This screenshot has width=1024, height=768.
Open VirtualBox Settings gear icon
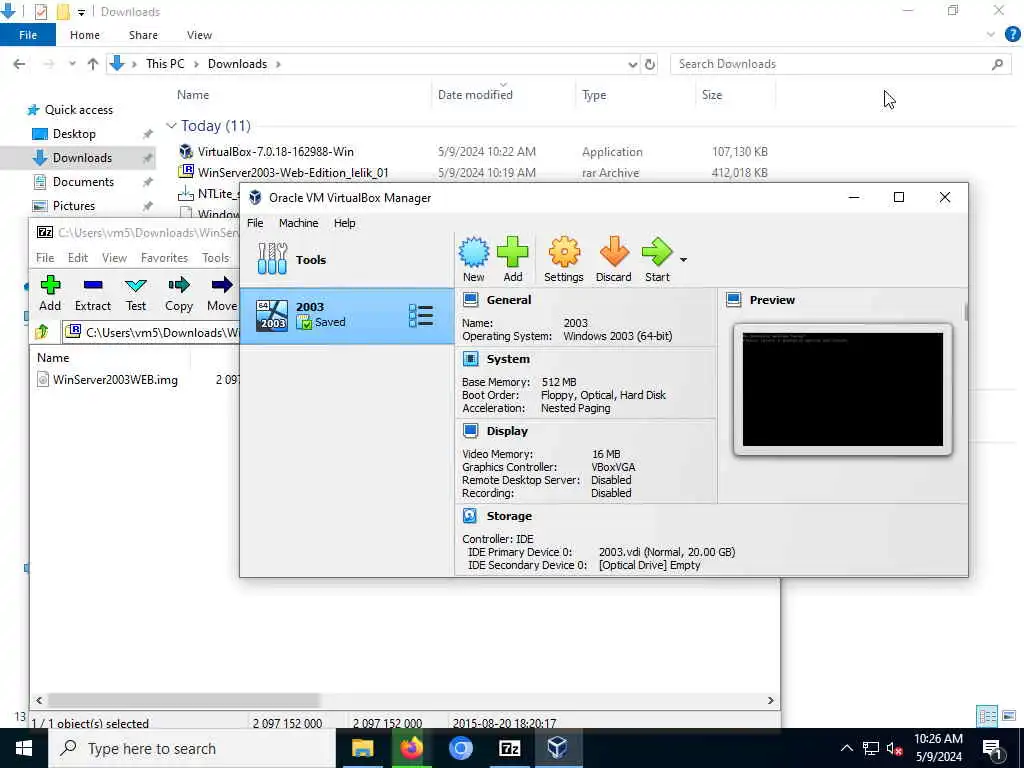(564, 259)
